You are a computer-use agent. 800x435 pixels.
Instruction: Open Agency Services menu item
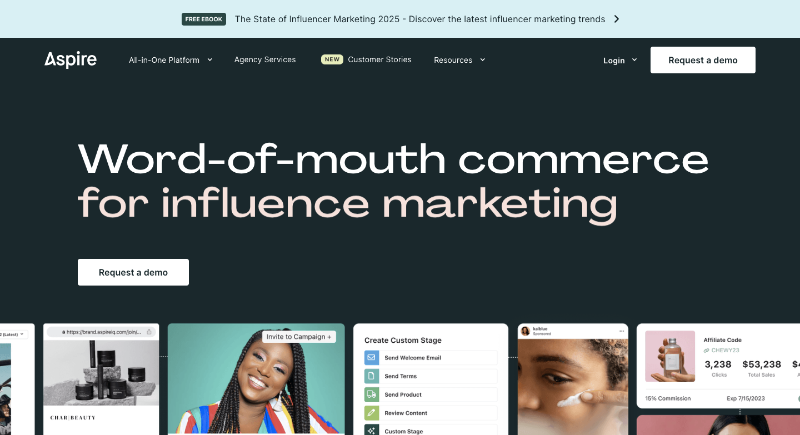tap(265, 60)
